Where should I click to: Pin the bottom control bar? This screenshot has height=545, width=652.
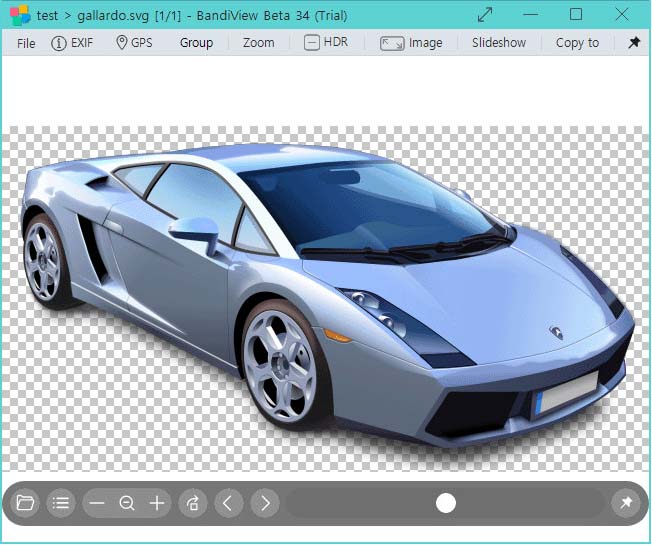pyautogui.click(x=626, y=503)
